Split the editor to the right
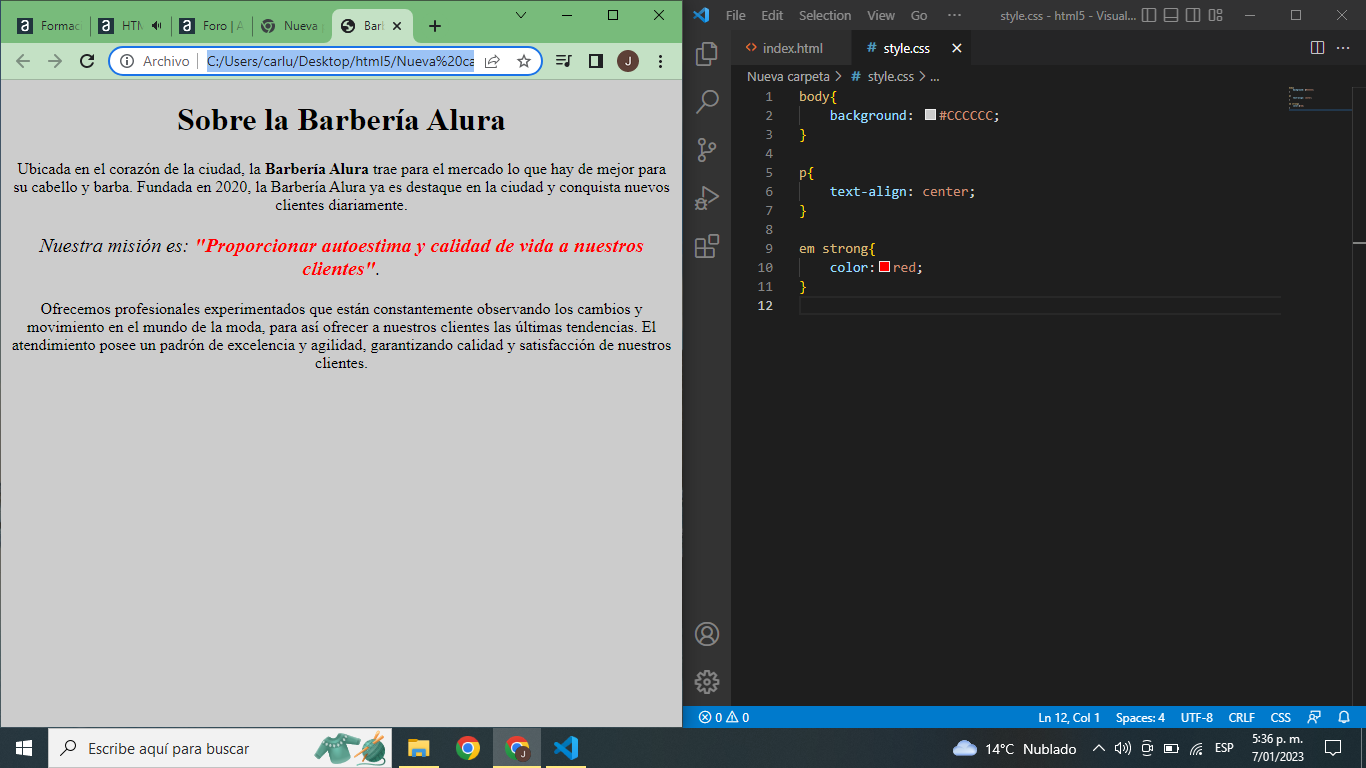 [1317, 48]
